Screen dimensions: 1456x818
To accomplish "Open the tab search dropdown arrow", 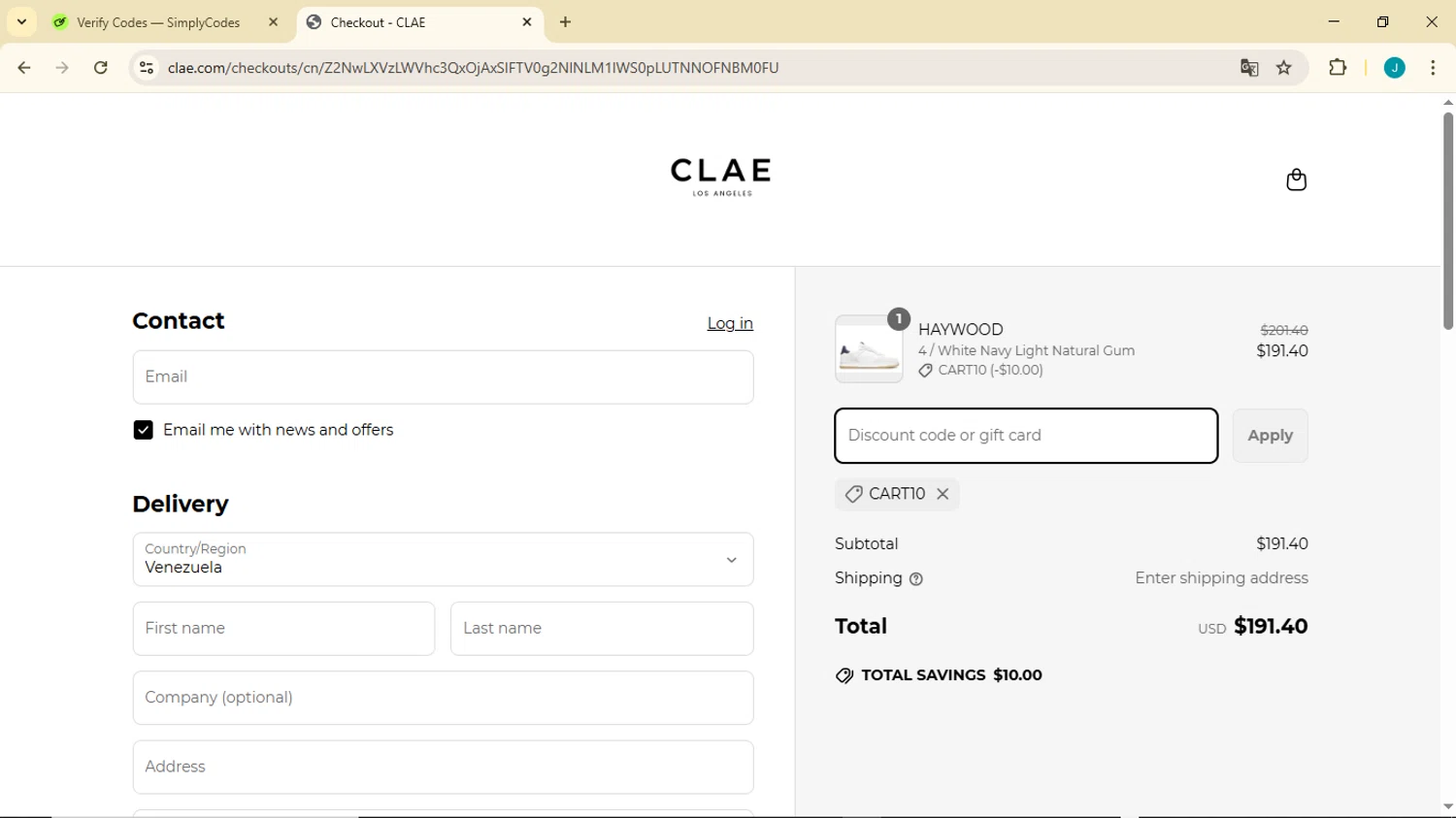I will point(21,22).
